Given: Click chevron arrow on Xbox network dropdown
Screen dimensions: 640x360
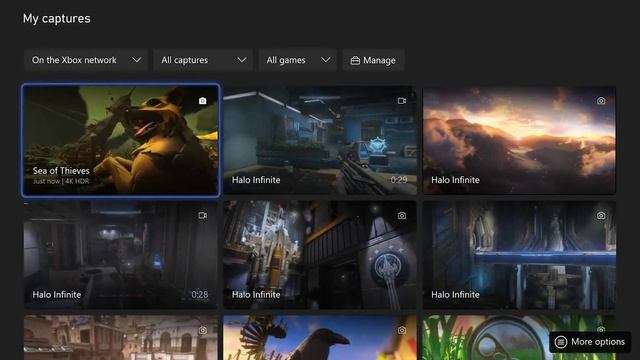Looking at the screenshot, I should pyautogui.click(x=137, y=60).
